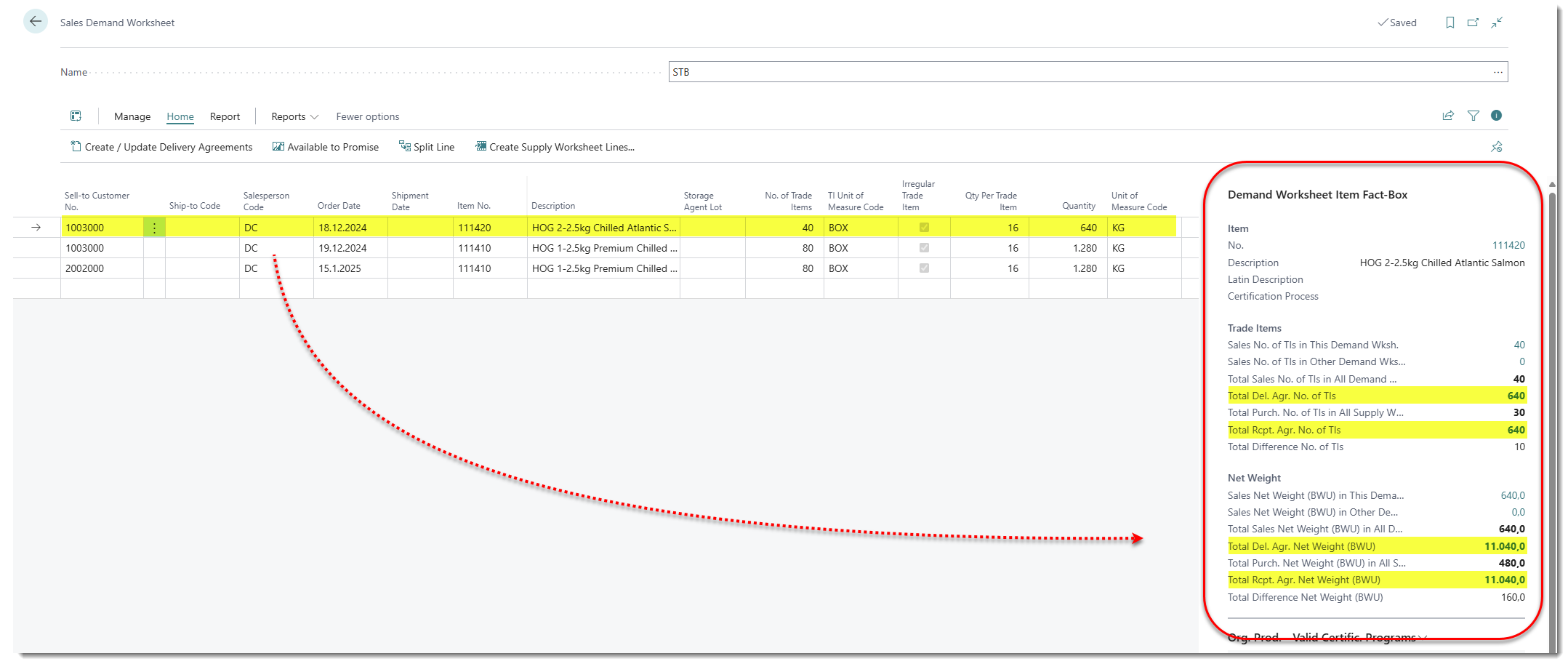
Task: Click Create / Update Delivery Agreements
Action: pos(161,147)
